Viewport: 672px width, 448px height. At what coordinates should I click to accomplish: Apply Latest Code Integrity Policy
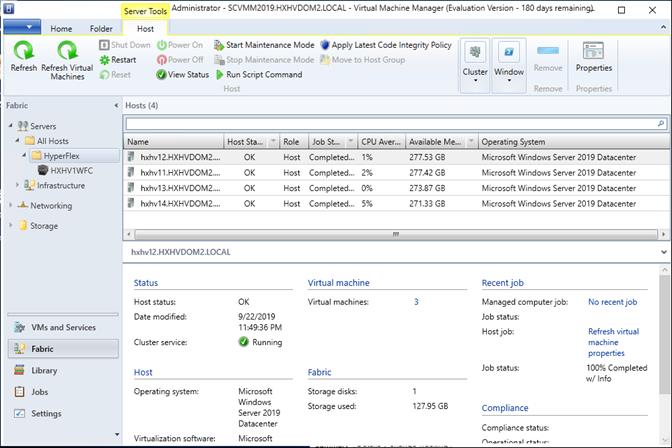386,45
